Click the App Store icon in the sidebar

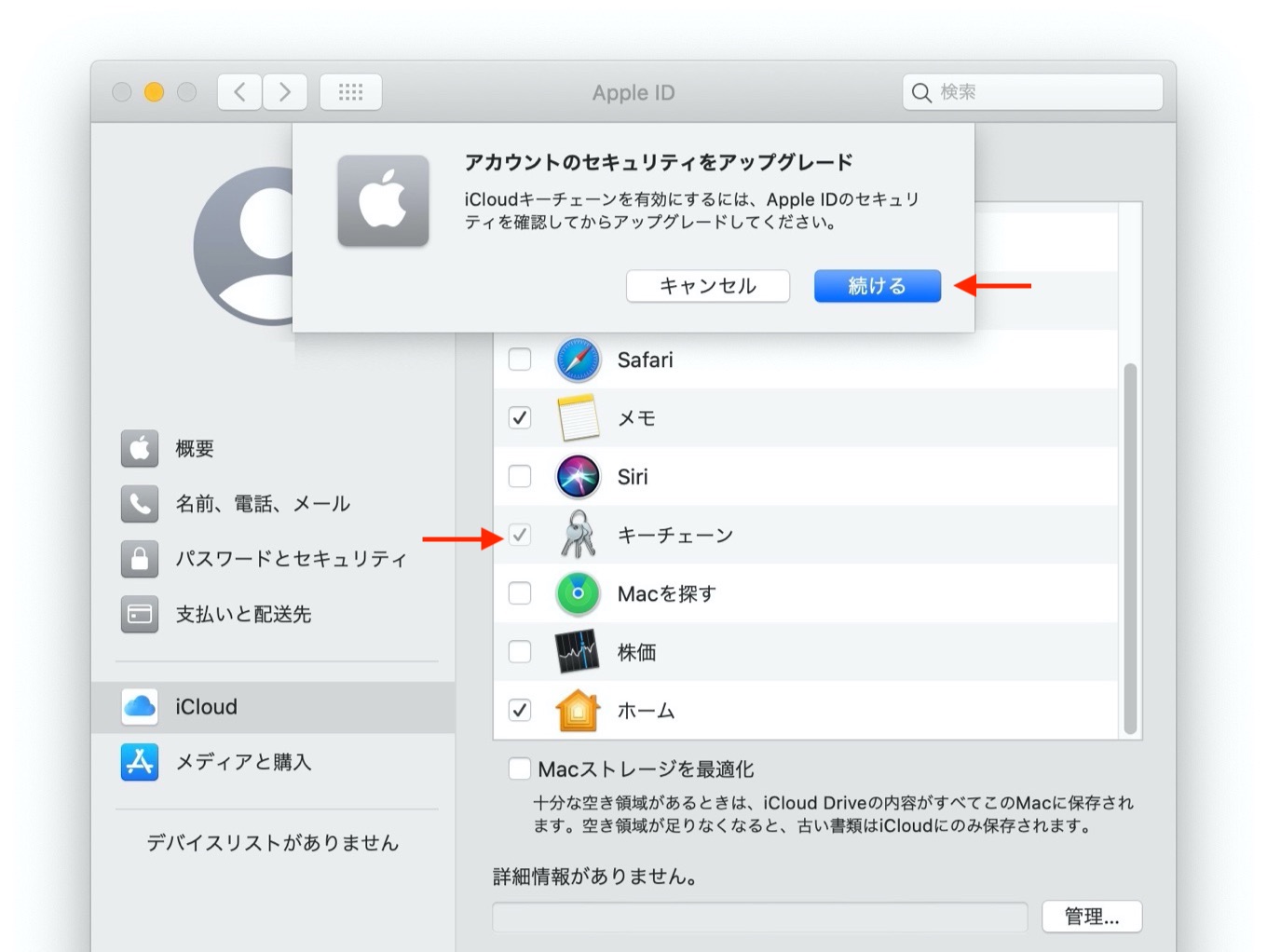tap(140, 762)
